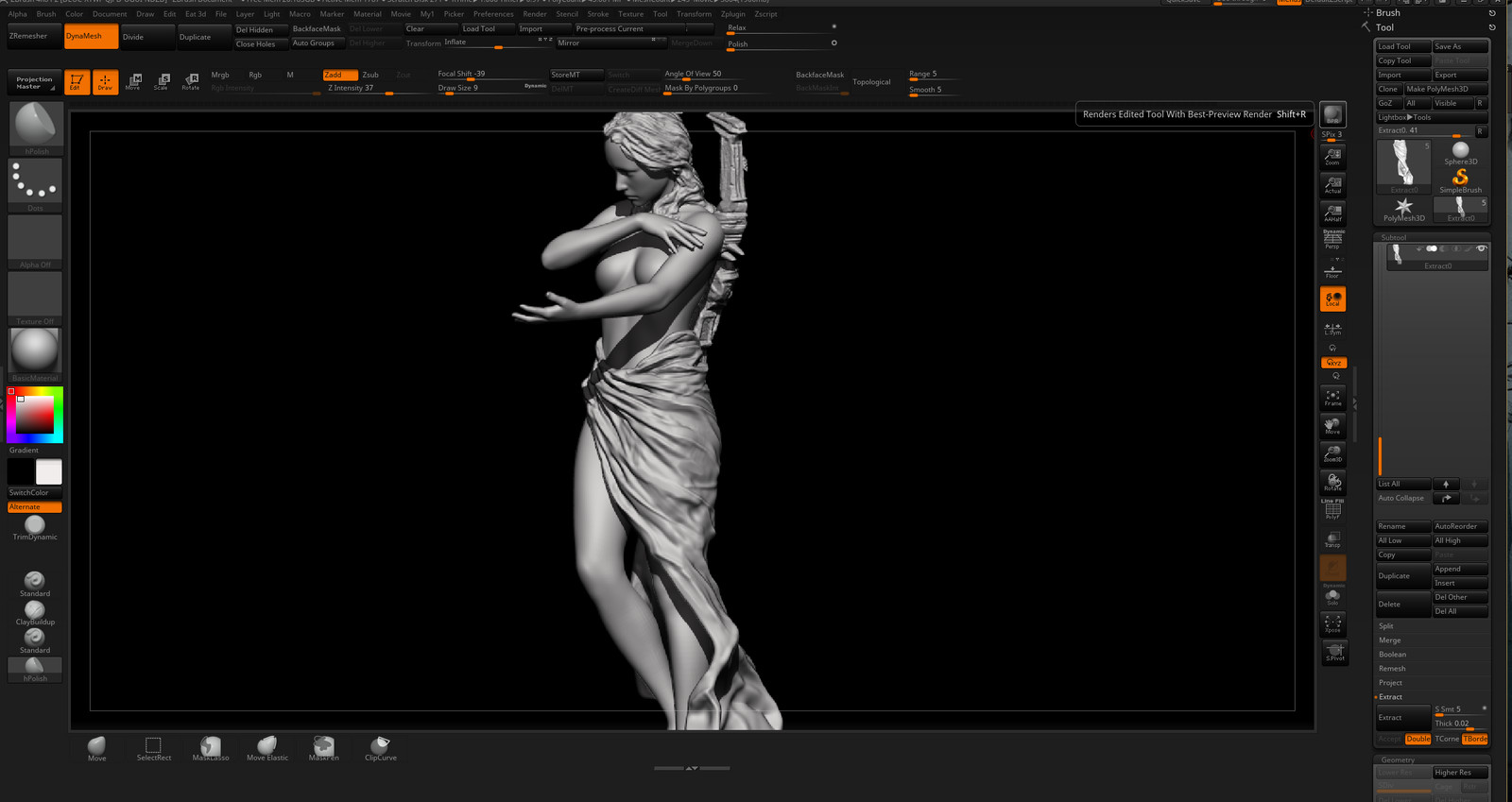Click the Rotate view icon in the right shelf

pos(1332,483)
